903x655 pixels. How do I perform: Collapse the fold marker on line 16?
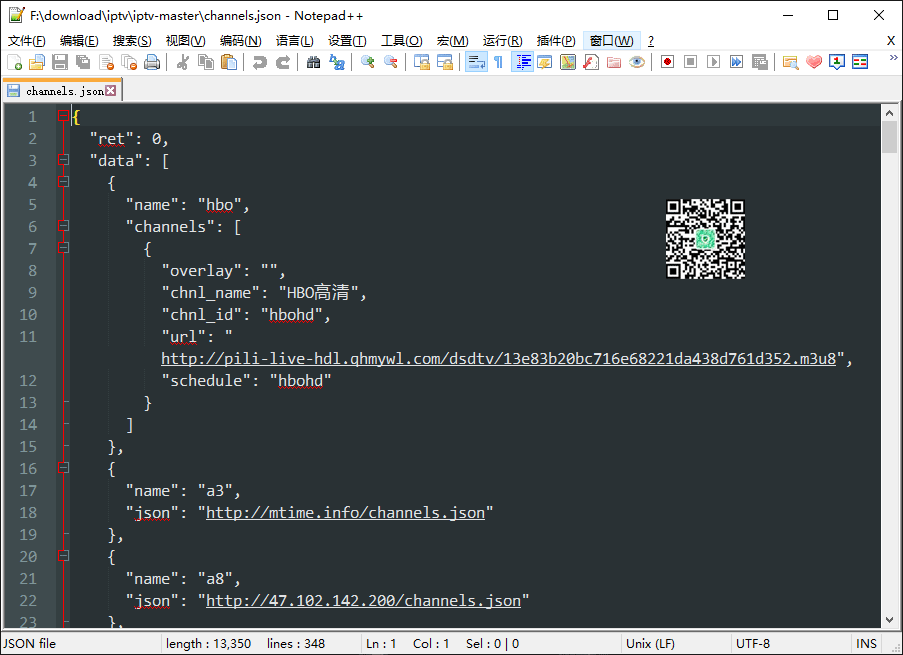(64, 468)
